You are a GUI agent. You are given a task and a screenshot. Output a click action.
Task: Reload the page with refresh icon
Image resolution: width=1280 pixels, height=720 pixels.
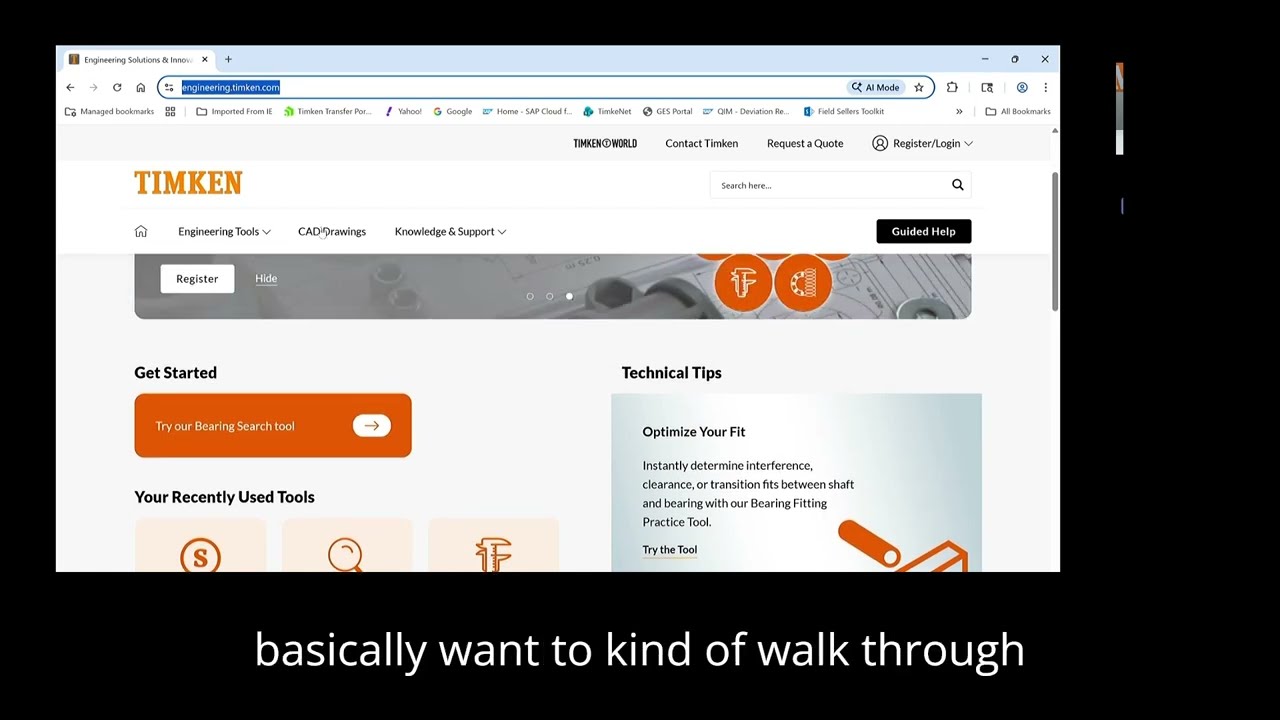tap(117, 87)
